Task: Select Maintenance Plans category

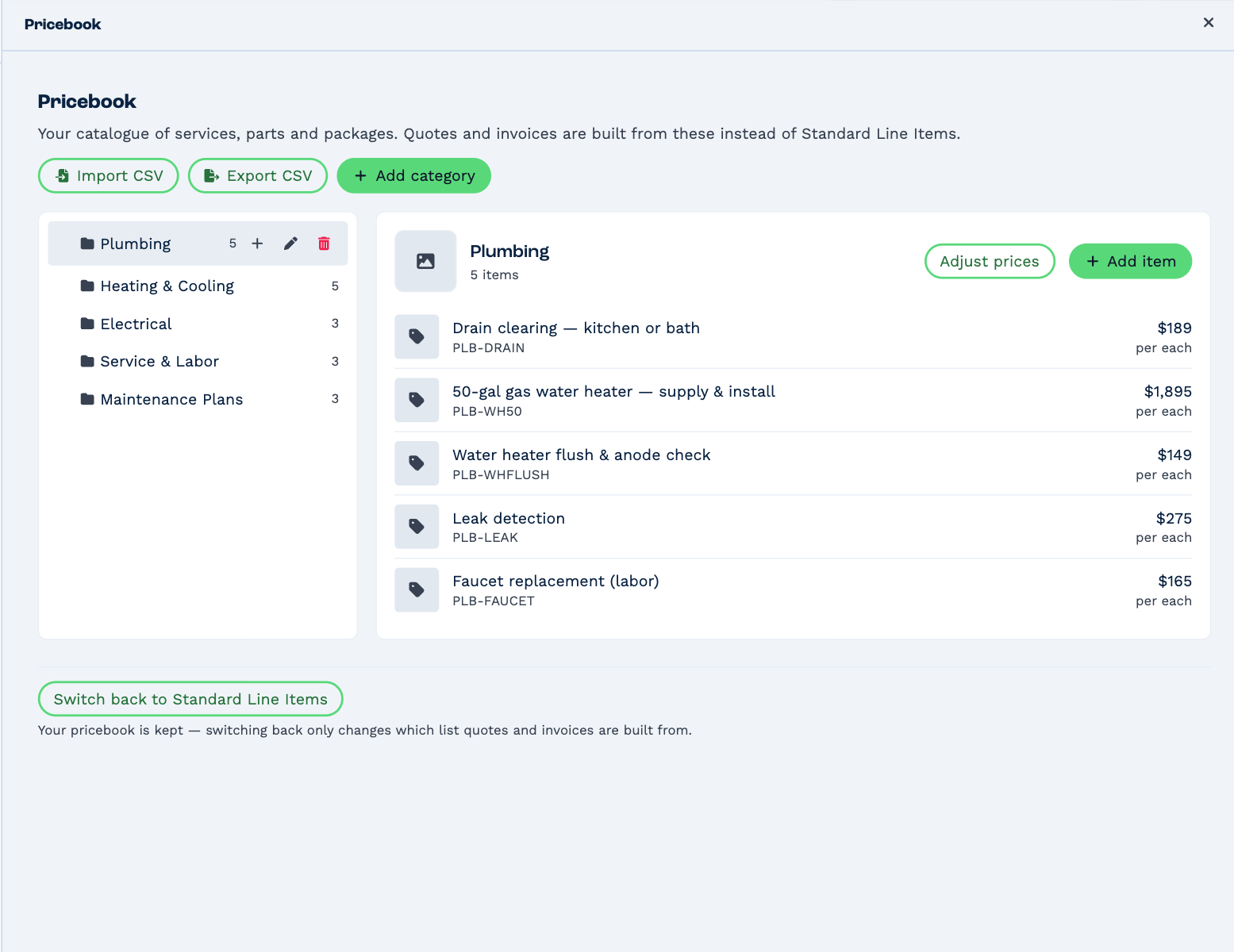Action: (x=198, y=399)
